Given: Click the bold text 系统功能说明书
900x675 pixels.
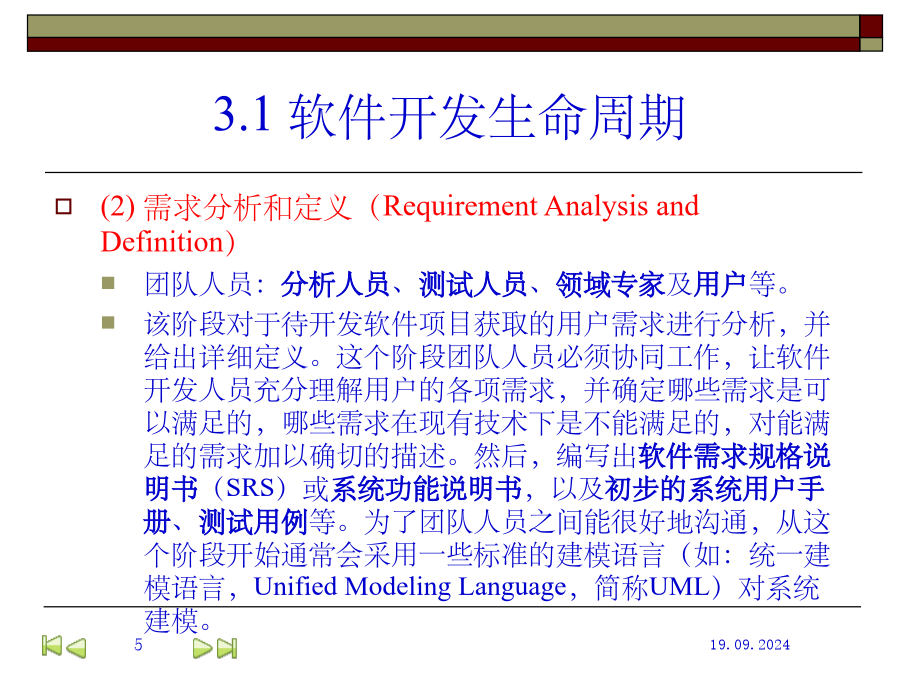Looking at the screenshot, I should [426, 489].
